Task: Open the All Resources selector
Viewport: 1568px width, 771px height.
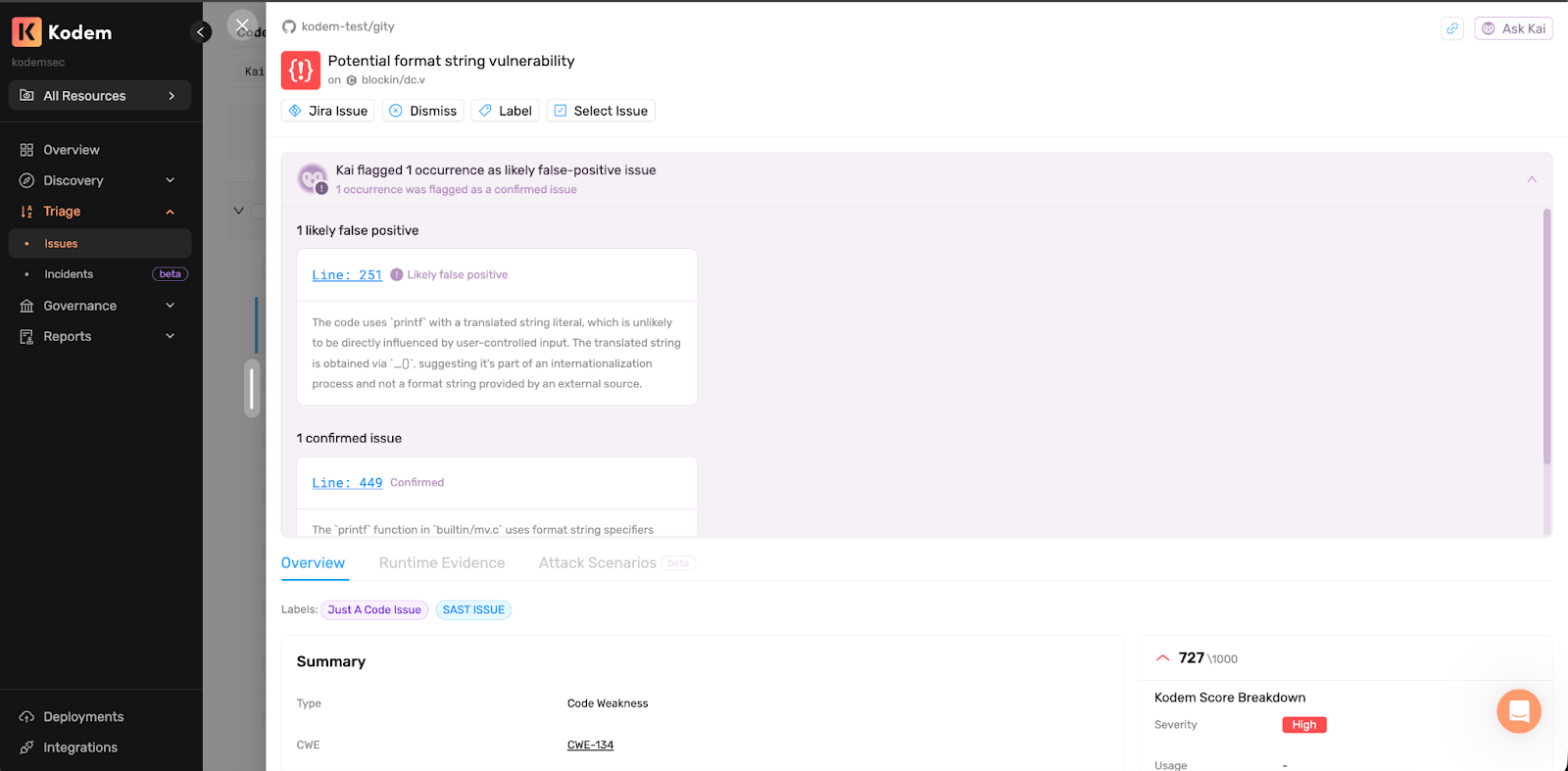Action: click(100, 96)
